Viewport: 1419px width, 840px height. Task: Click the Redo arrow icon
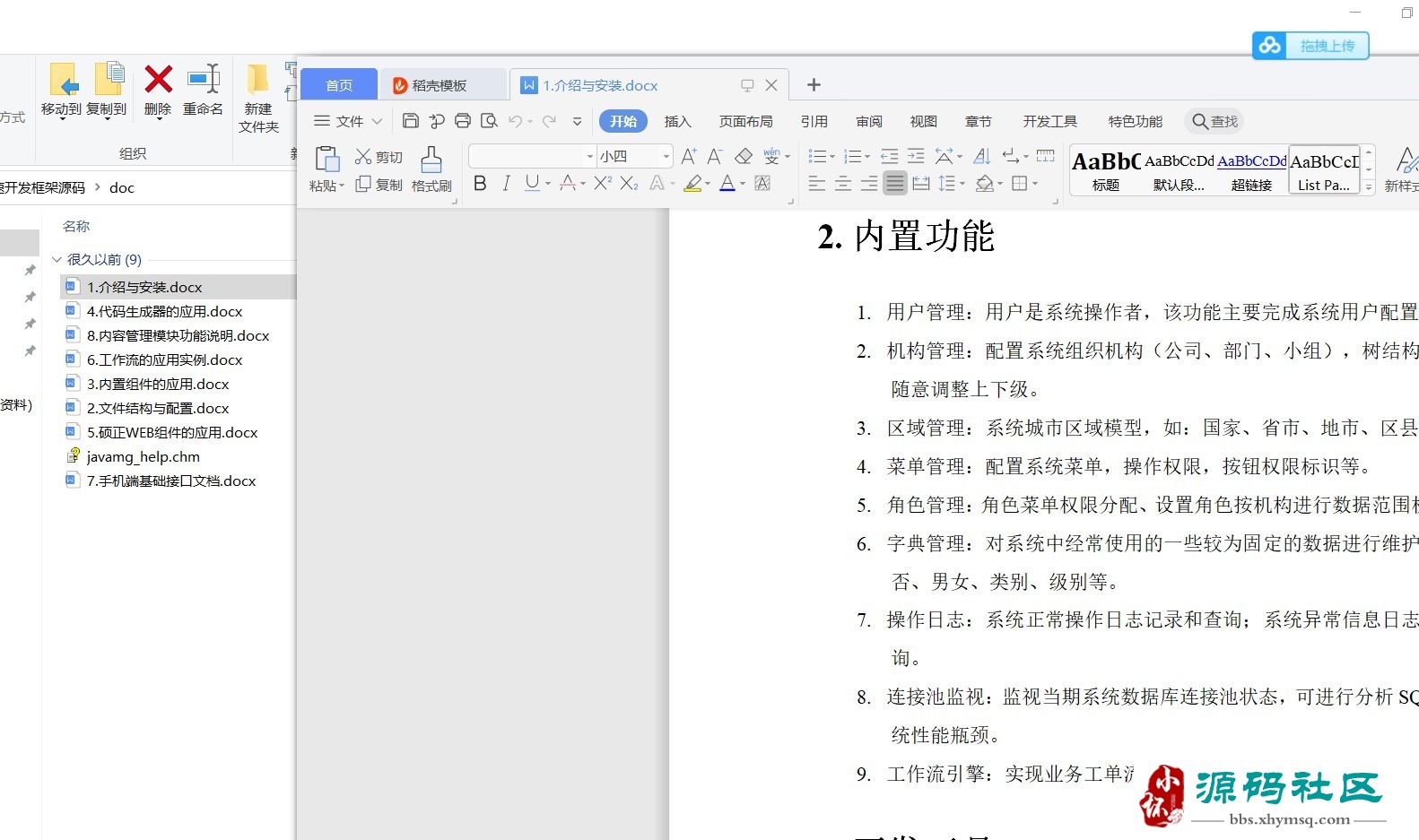[549, 121]
